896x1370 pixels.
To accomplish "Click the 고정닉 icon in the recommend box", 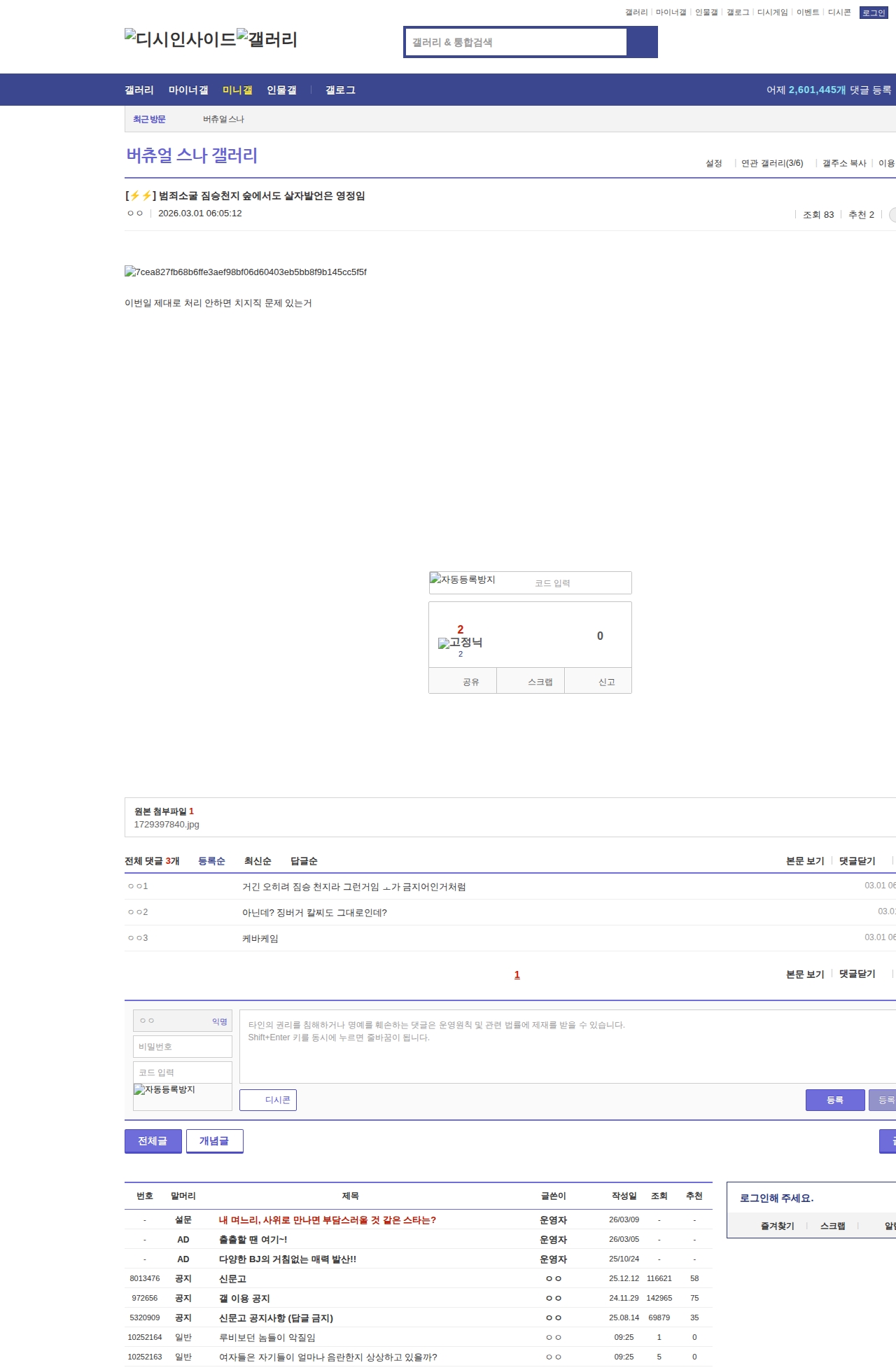I will (x=460, y=643).
